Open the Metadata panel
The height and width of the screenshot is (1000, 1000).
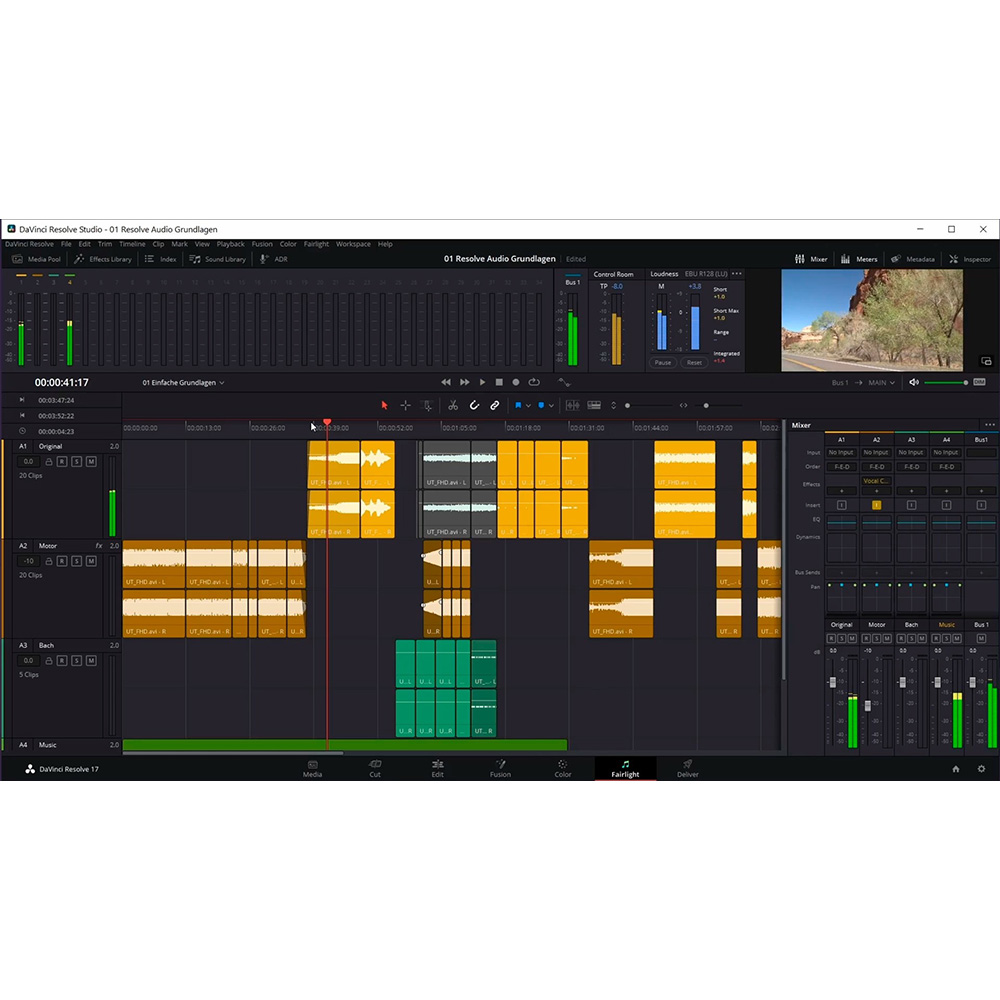(x=913, y=259)
